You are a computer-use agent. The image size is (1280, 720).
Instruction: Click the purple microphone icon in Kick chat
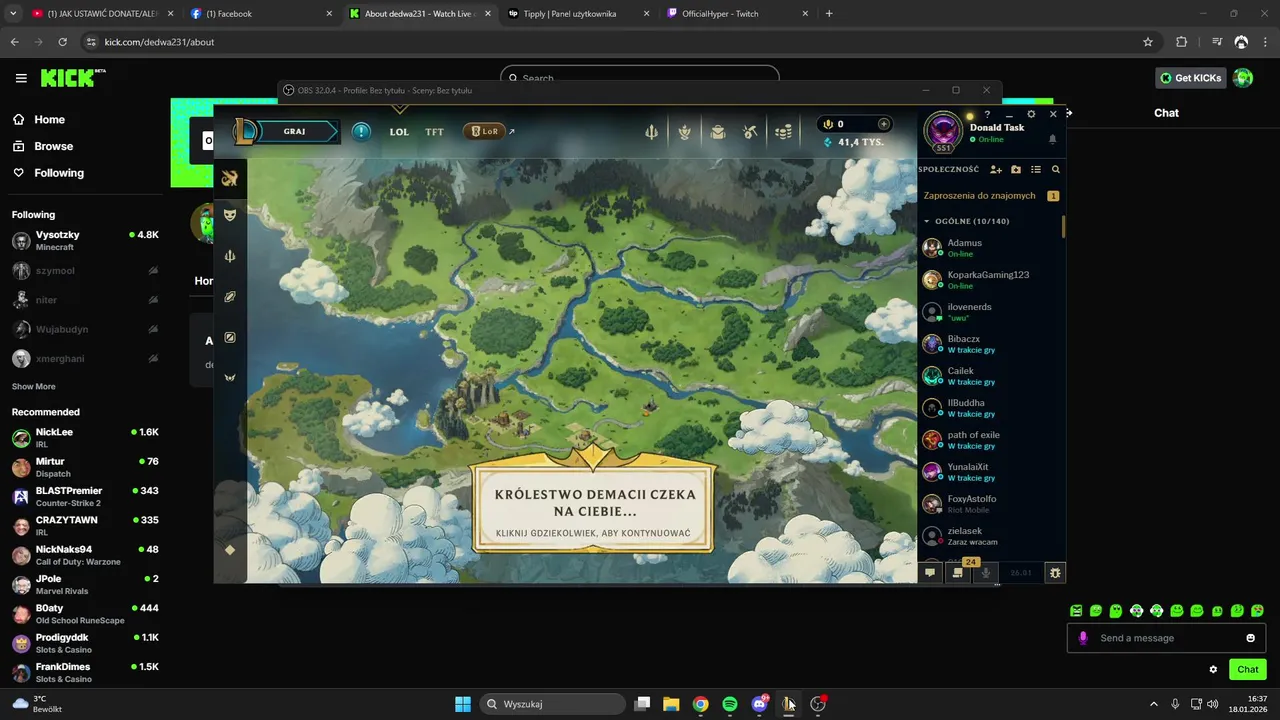pos(1083,638)
